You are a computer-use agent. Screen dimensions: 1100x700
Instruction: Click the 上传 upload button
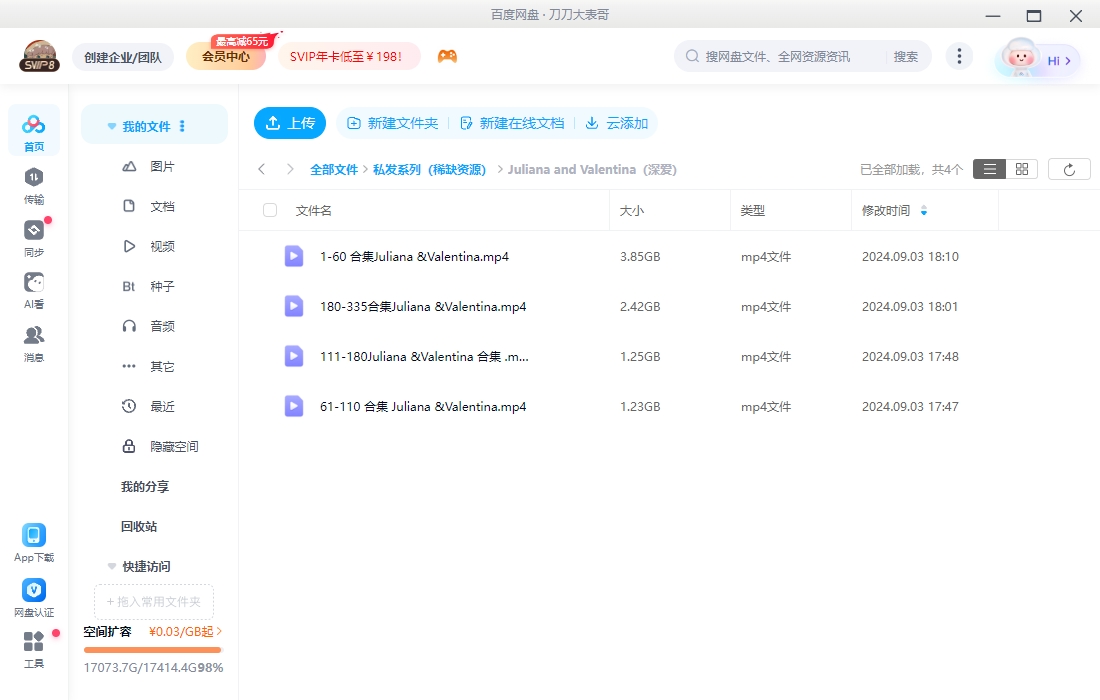[290, 123]
